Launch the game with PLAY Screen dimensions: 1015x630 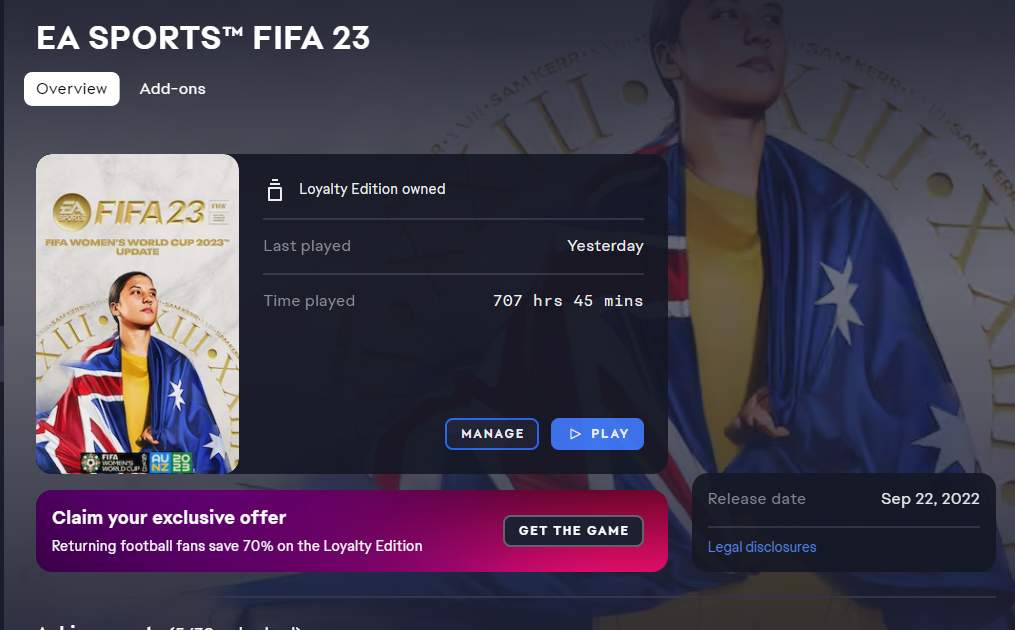597,434
